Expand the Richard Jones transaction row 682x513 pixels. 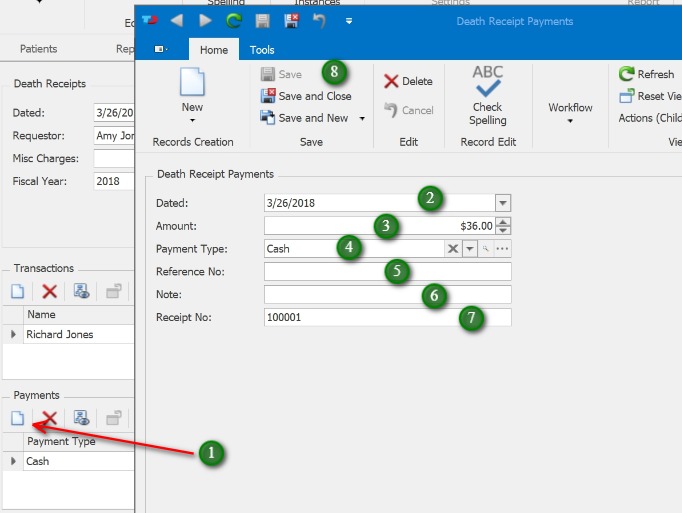(x=13, y=335)
